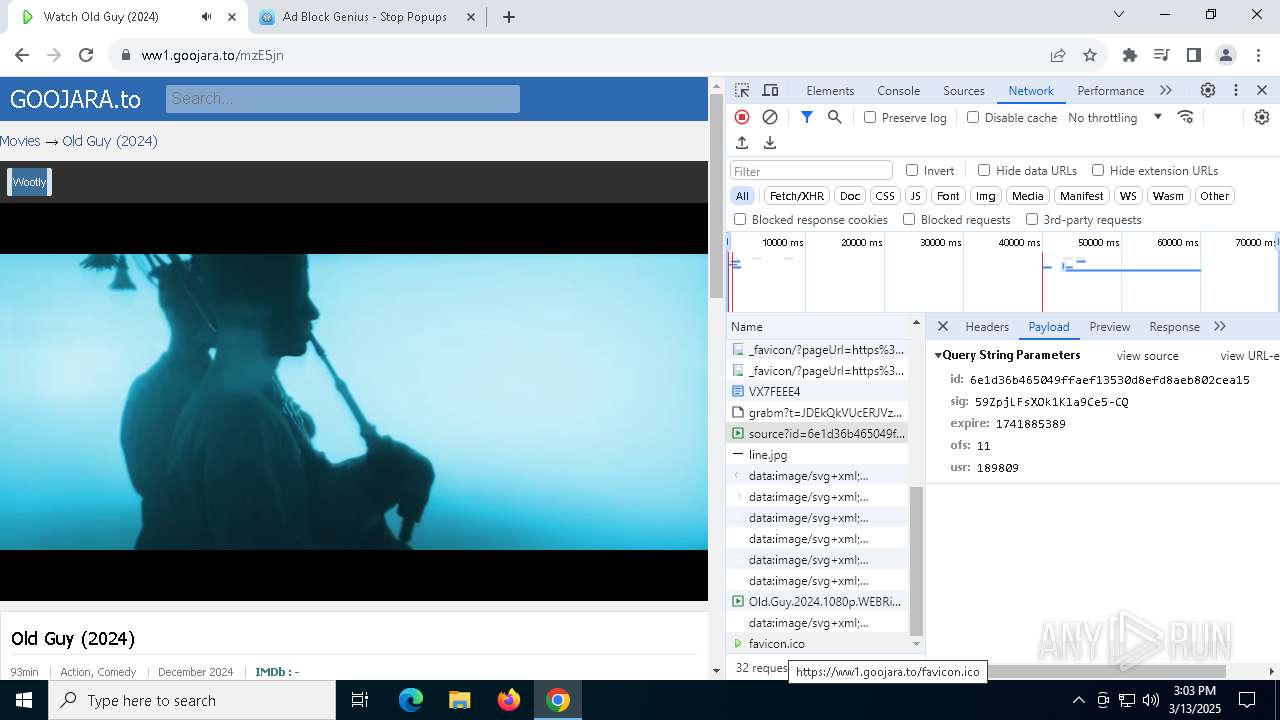Open network search magnifier icon
The height and width of the screenshot is (720, 1280).
pyautogui.click(x=835, y=117)
